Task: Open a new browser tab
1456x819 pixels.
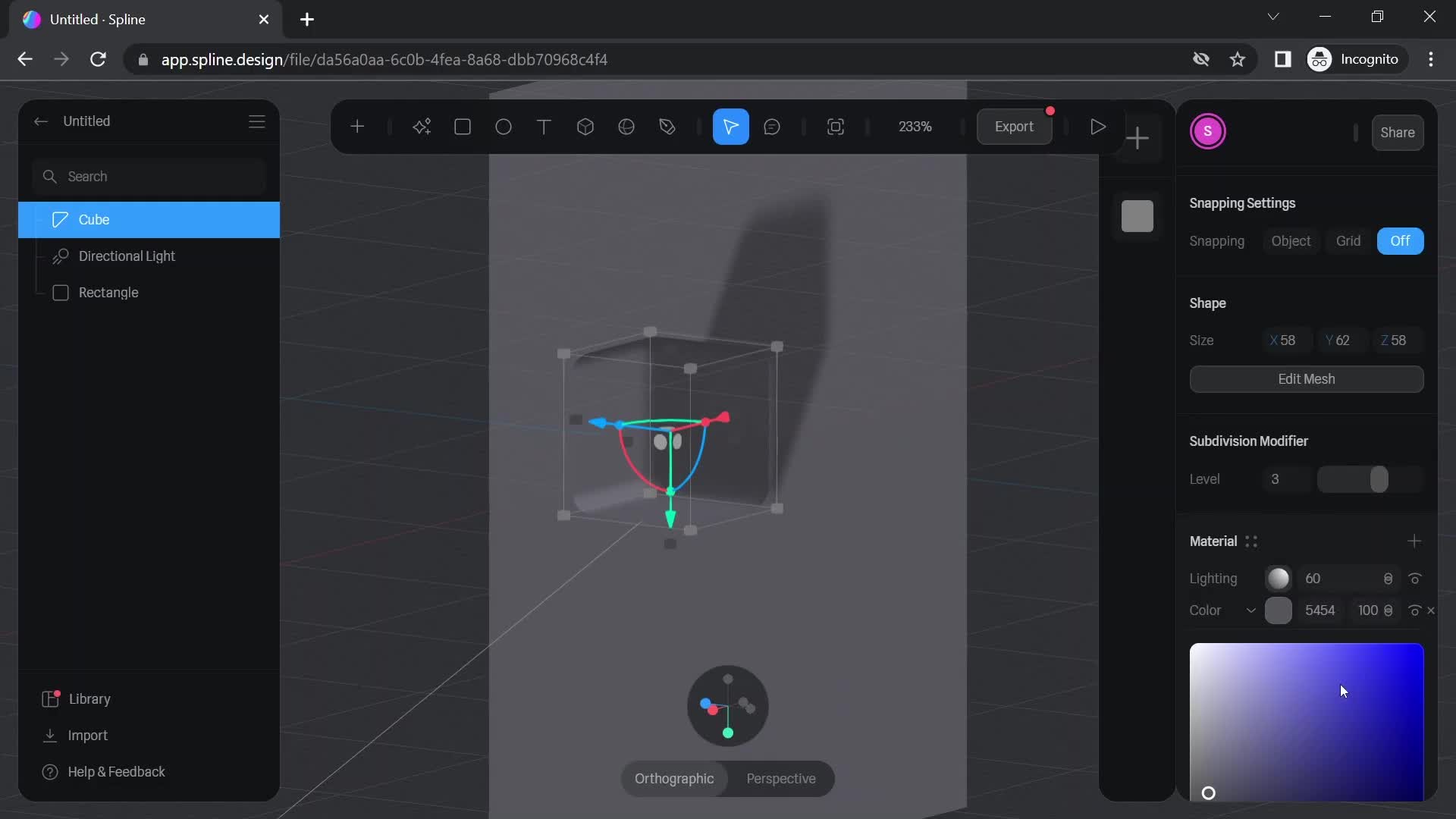Action: pos(307,20)
